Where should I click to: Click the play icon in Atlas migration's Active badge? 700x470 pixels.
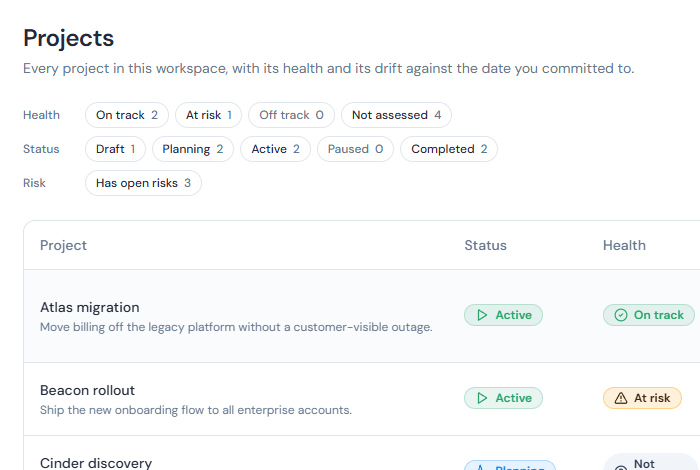click(482, 315)
